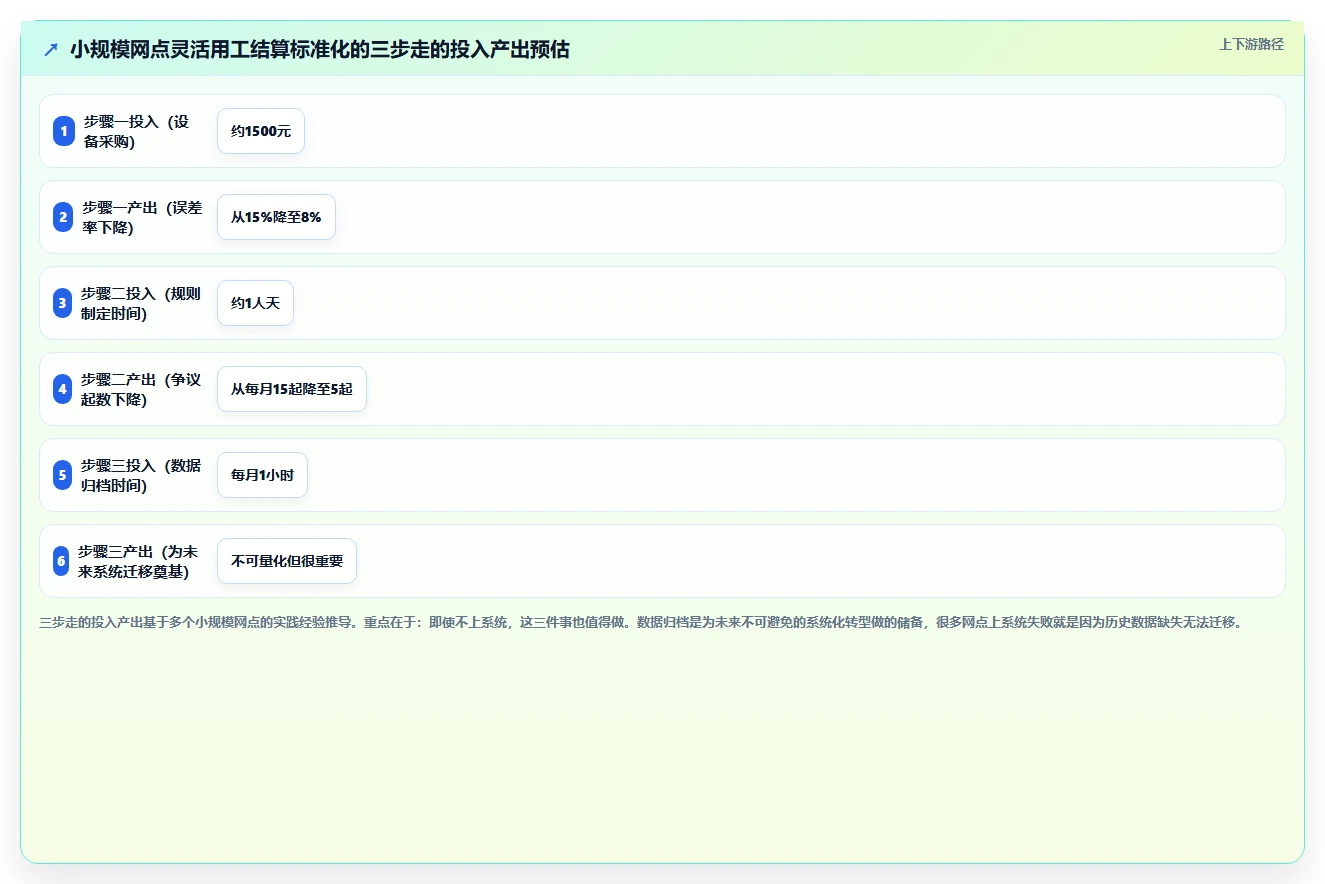
Task: Click the 每月1小时 value chip
Action: [x=262, y=475]
